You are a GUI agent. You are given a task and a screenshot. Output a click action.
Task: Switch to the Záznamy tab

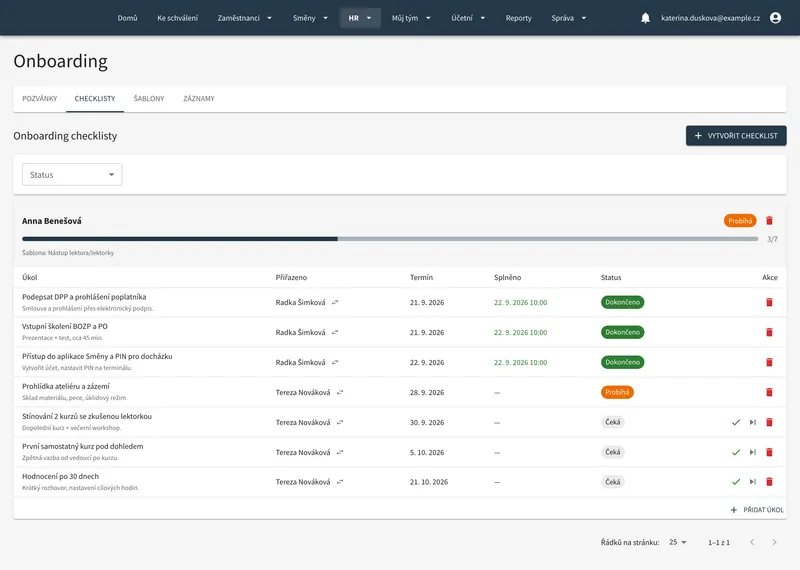tap(199, 98)
